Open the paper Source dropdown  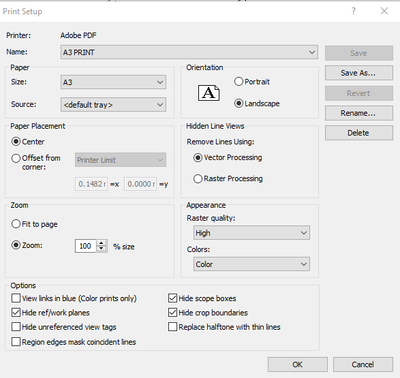pyautogui.click(x=113, y=105)
